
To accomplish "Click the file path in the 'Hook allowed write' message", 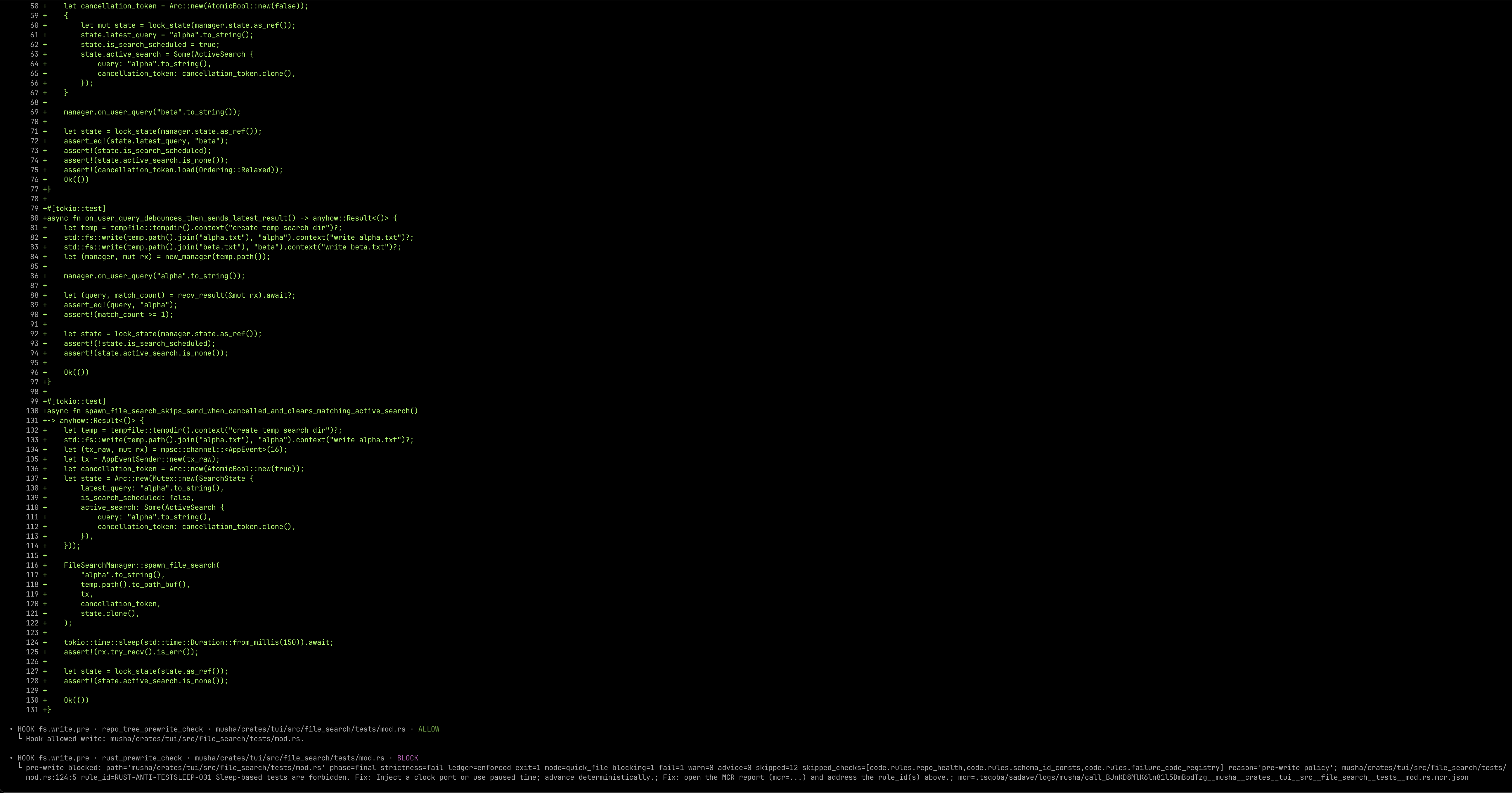I will 207,738.
